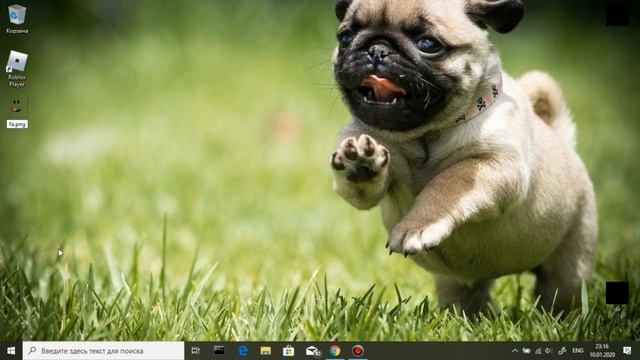Select the fa.png file icon on desktop
Viewport: 640px width, 360px height.
click(17, 106)
